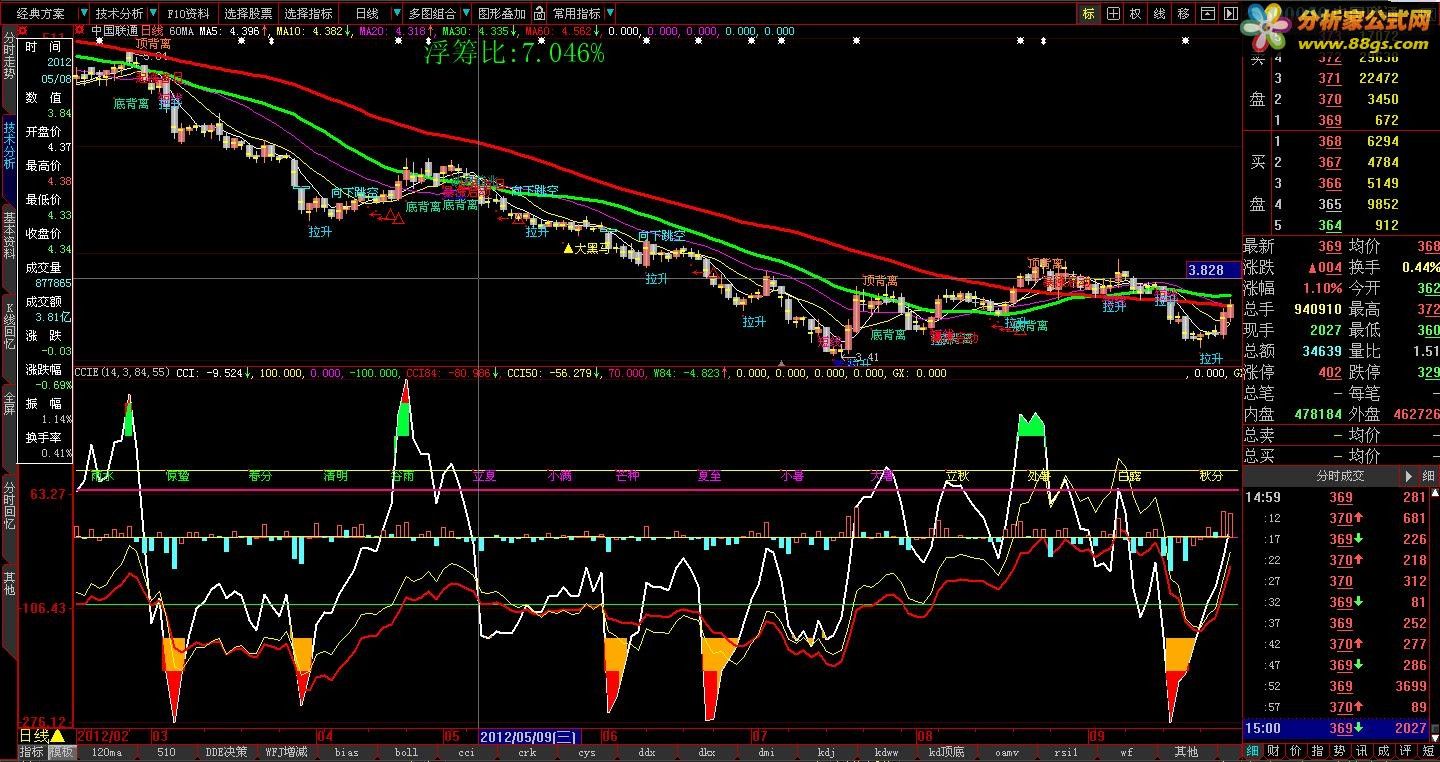Screen dimensions: 1440x762
Task: Select the 模板 bottom tab
Action: pyautogui.click(x=62, y=752)
